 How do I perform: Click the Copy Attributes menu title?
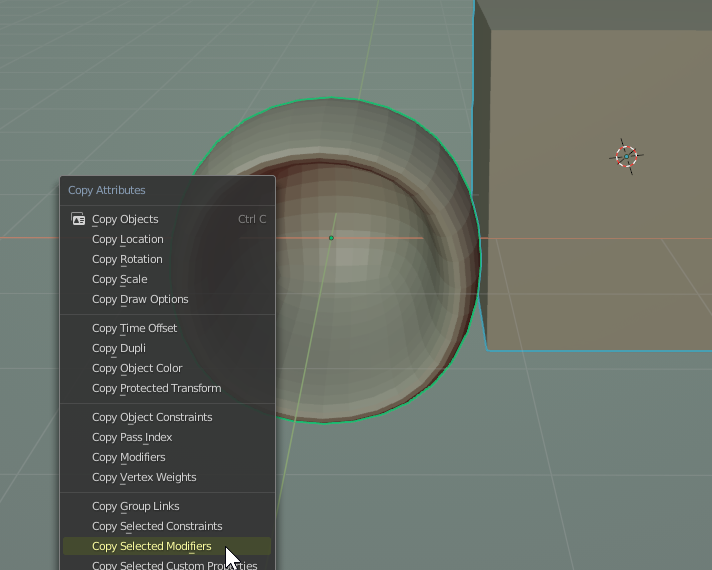(x=107, y=190)
